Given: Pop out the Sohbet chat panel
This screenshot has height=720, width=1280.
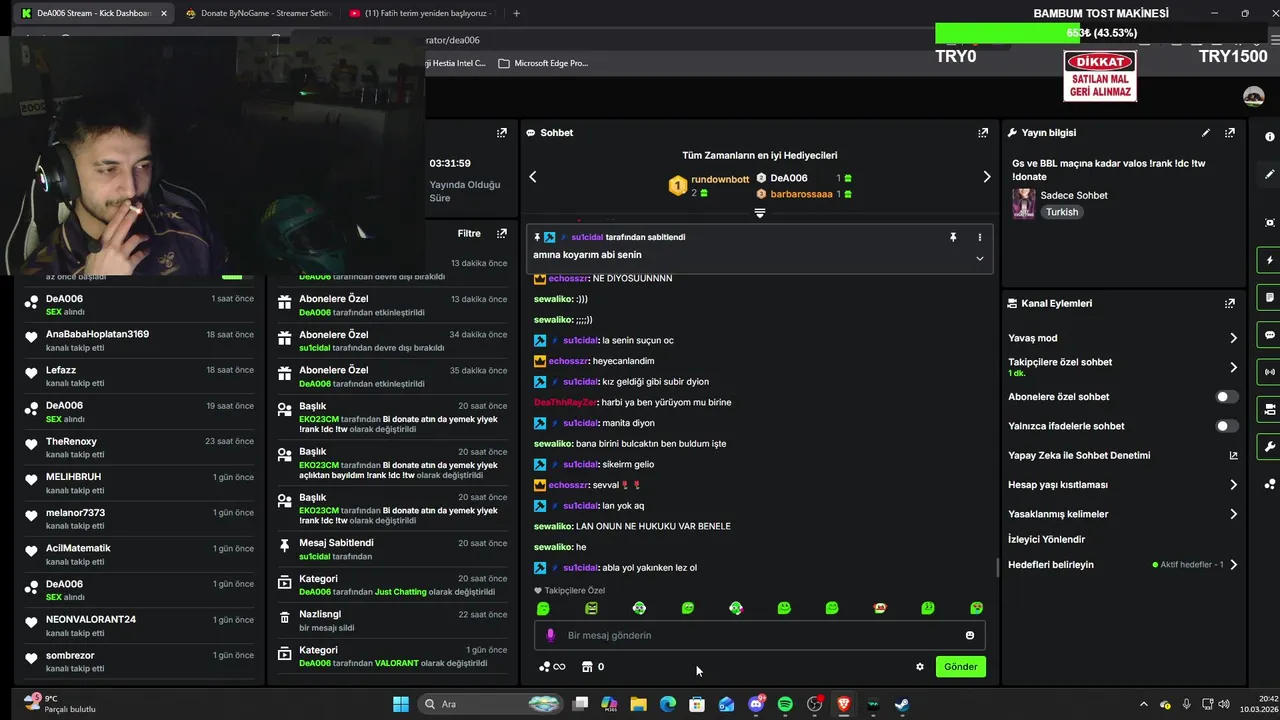Looking at the screenshot, I should (x=983, y=132).
